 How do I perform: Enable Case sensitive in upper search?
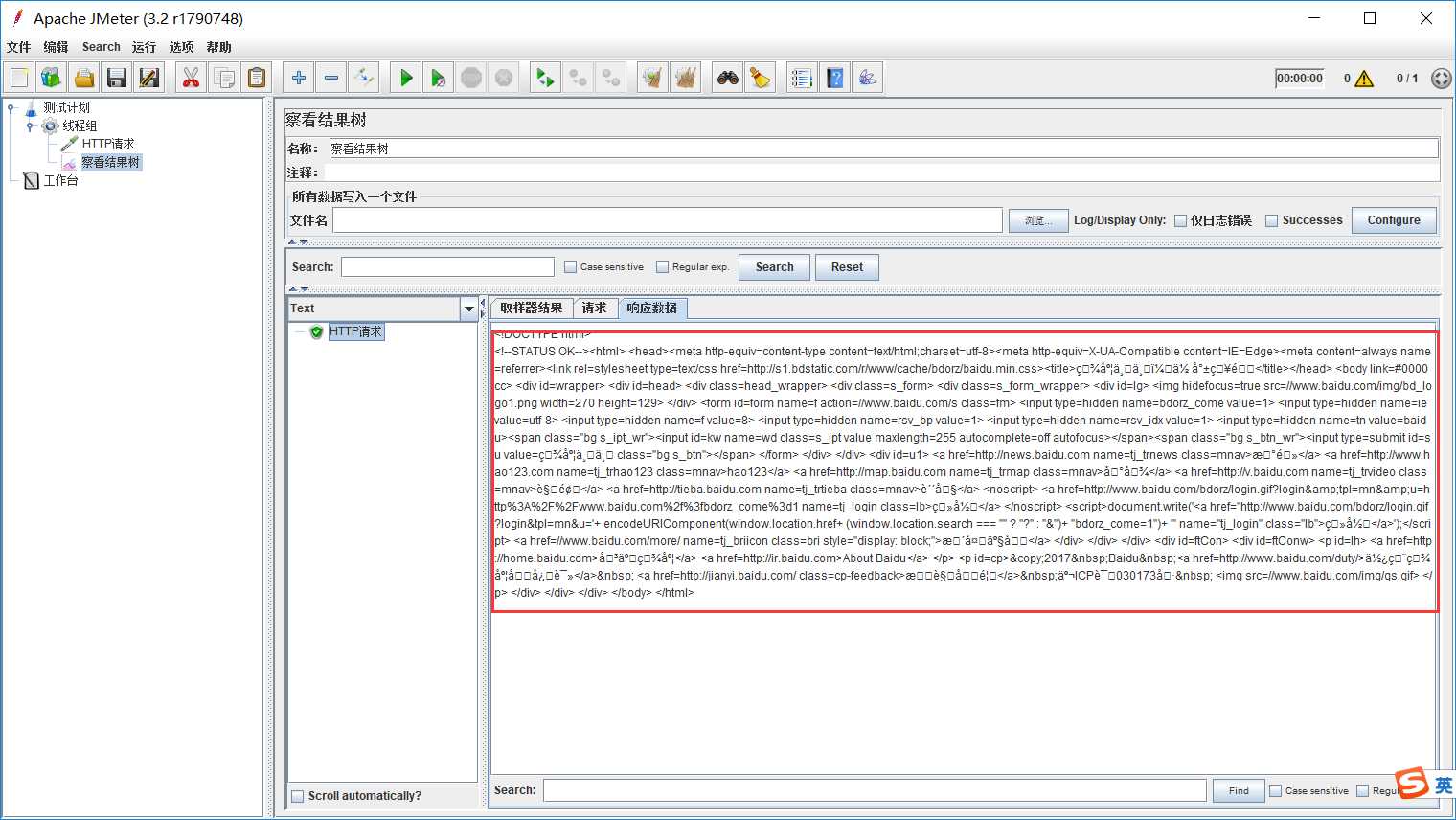coord(570,267)
